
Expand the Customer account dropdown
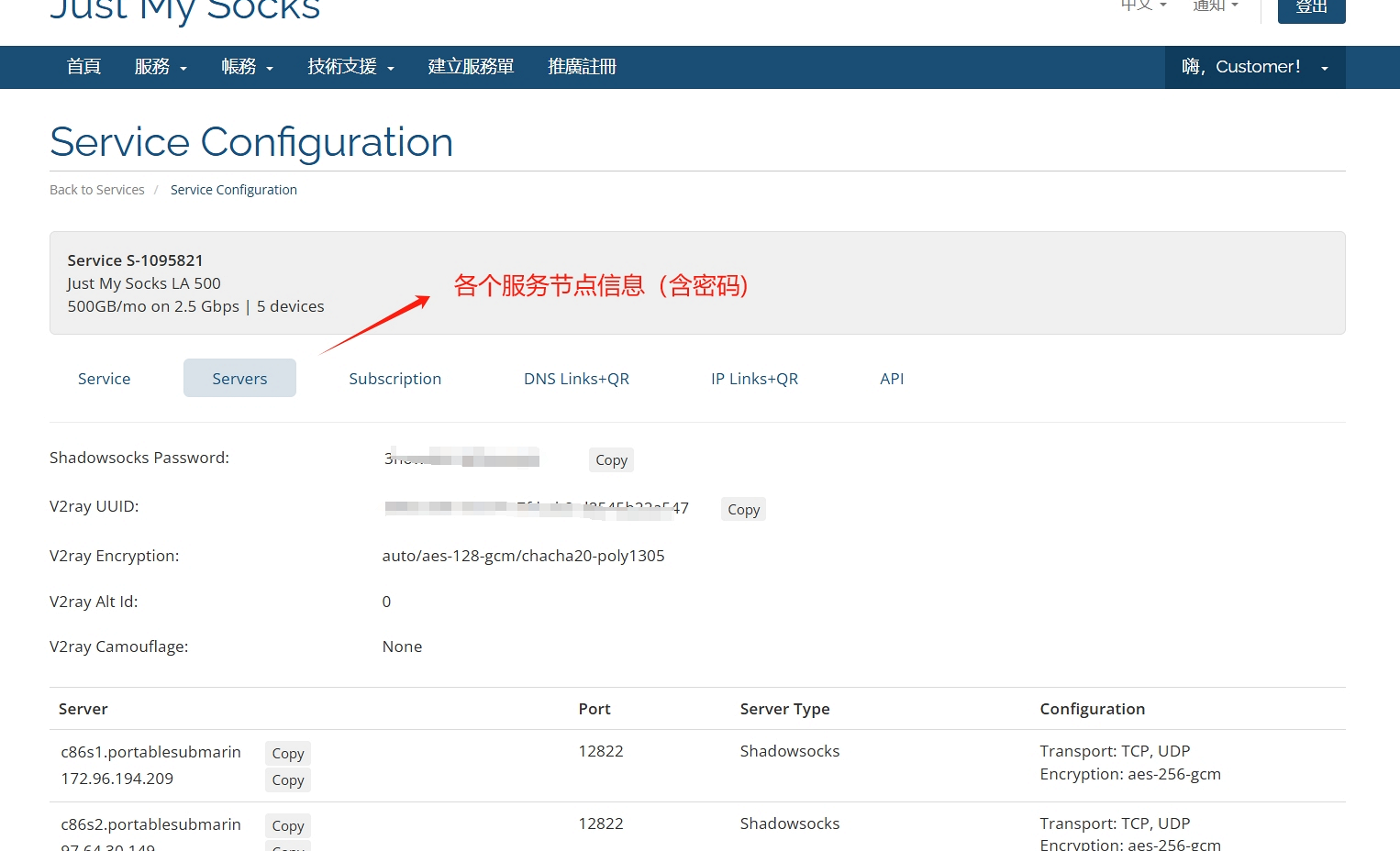1254,67
